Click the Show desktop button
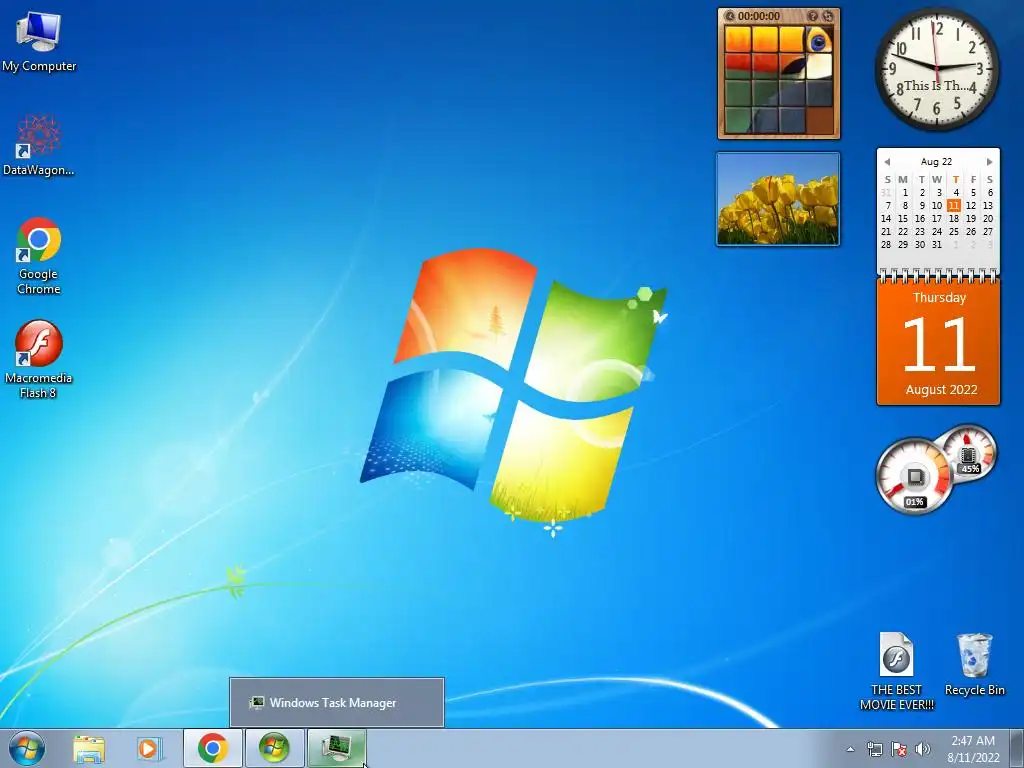This screenshot has height=768, width=1024. click(x=1017, y=749)
